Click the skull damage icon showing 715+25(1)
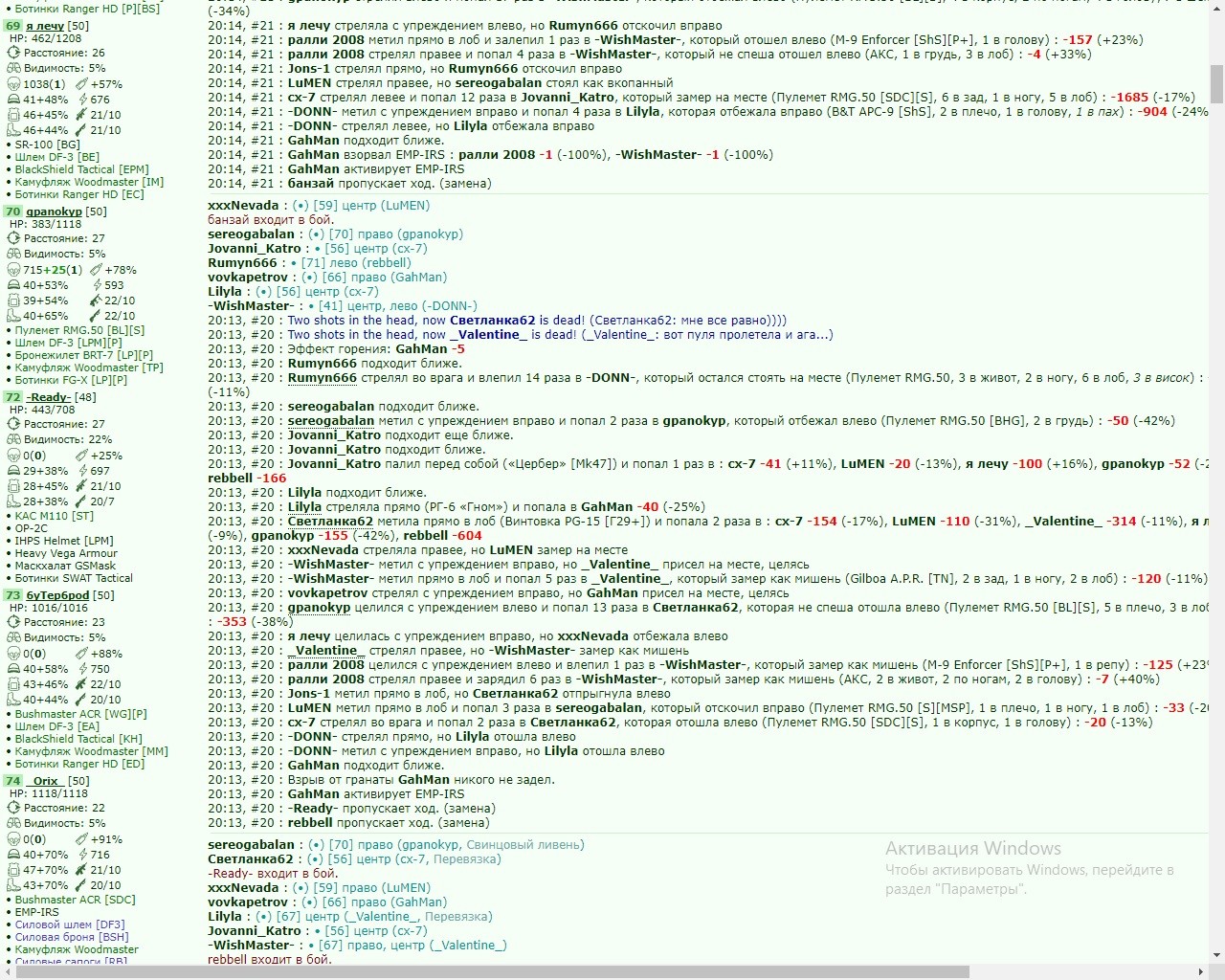Viewport: 1225px width, 980px height. (x=13, y=270)
